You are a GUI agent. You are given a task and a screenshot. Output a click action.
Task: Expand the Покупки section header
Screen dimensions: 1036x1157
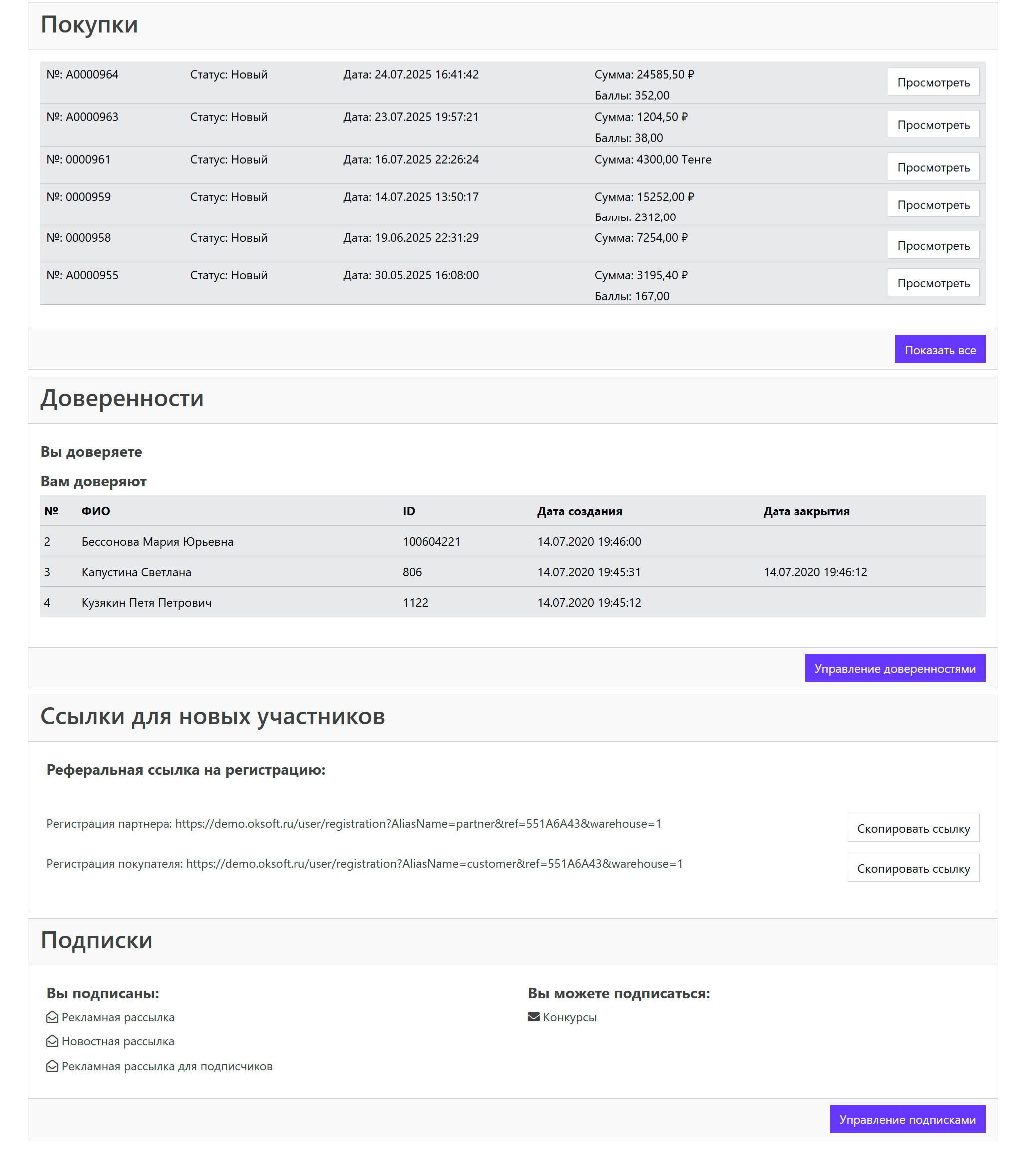pos(88,25)
